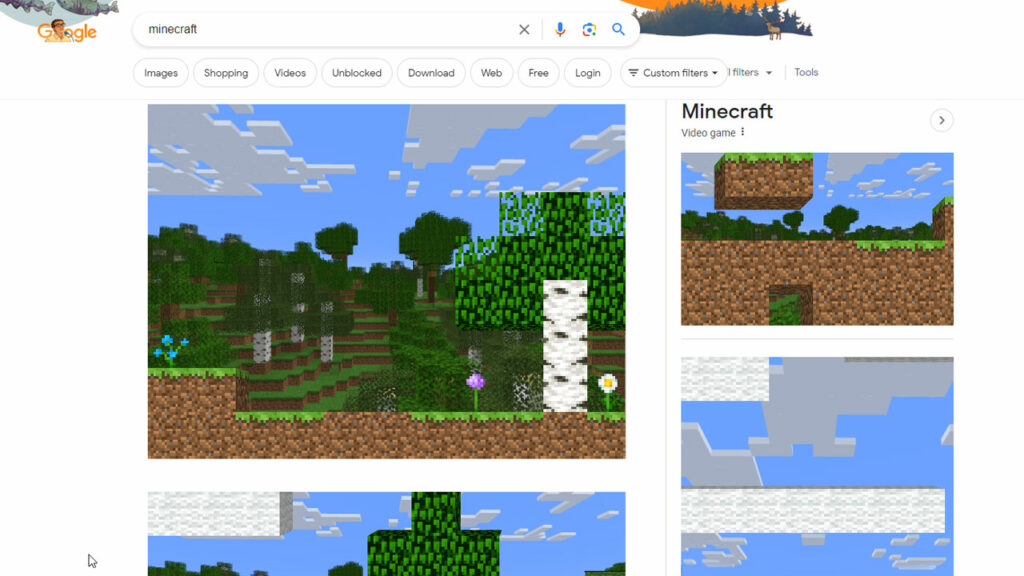
Task: Switch to the Shopping tab
Action: (x=226, y=73)
